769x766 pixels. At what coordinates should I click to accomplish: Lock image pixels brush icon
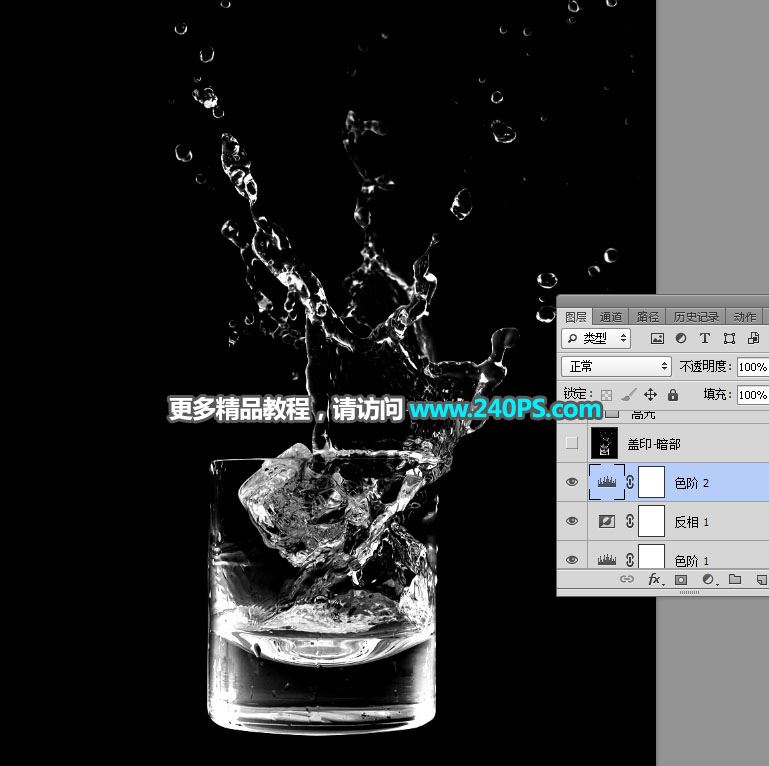[x=628, y=395]
